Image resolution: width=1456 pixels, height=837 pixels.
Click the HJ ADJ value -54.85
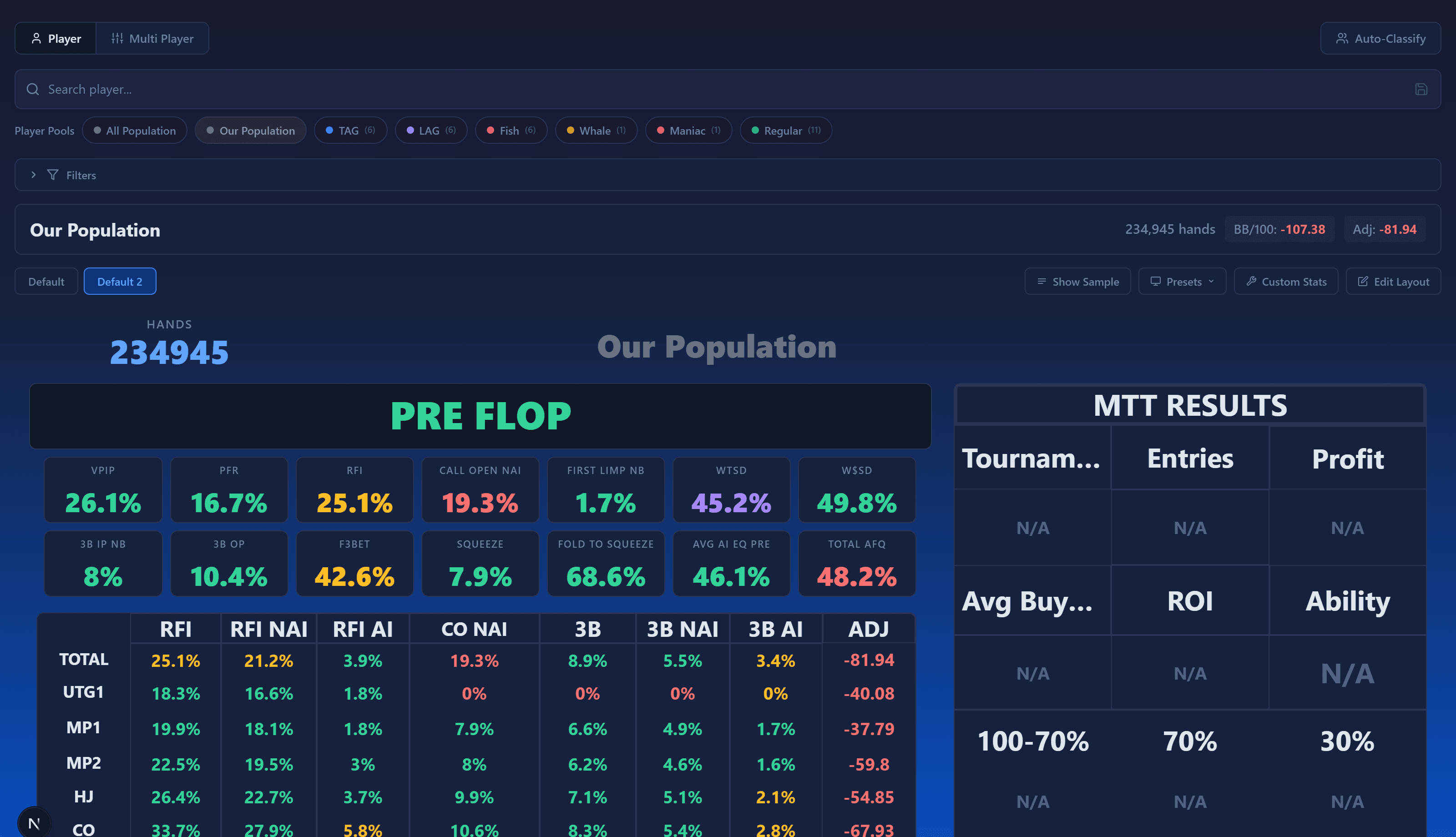869,797
